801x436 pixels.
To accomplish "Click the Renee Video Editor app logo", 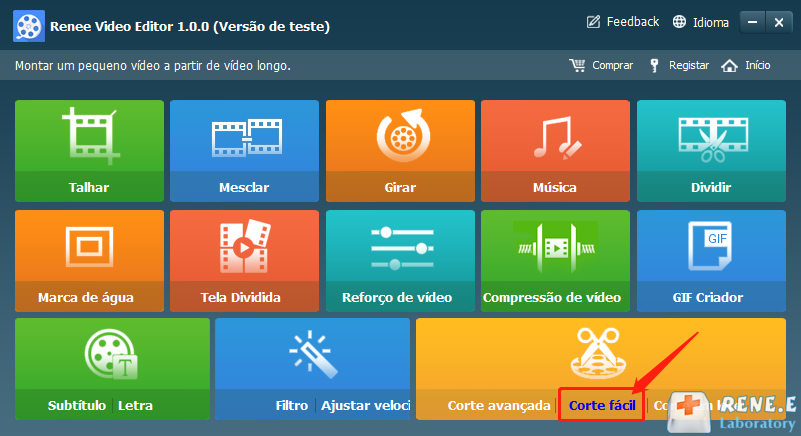I will pyautogui.click(x=29, y=26).
